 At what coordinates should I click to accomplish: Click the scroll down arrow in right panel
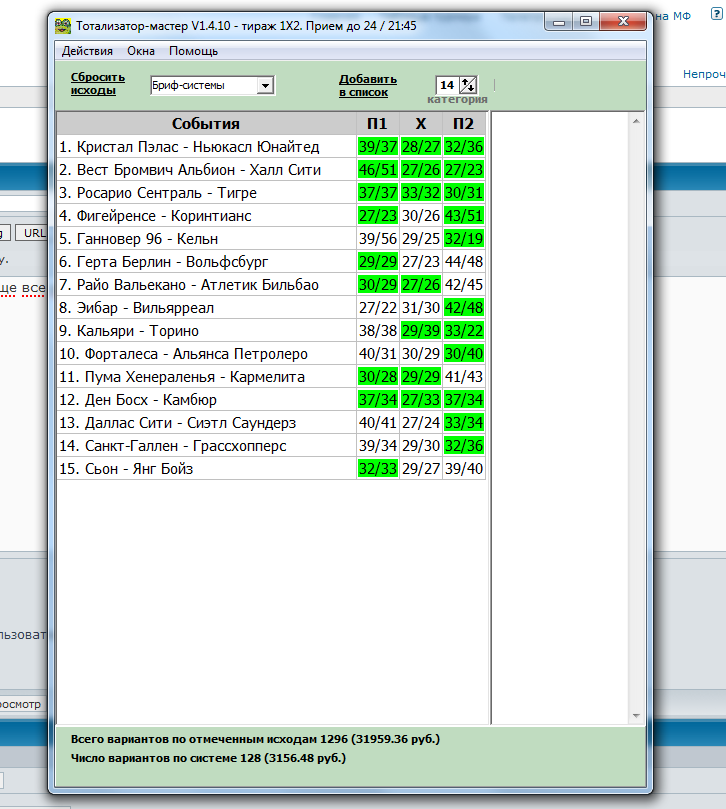click(x=636, y=716)
